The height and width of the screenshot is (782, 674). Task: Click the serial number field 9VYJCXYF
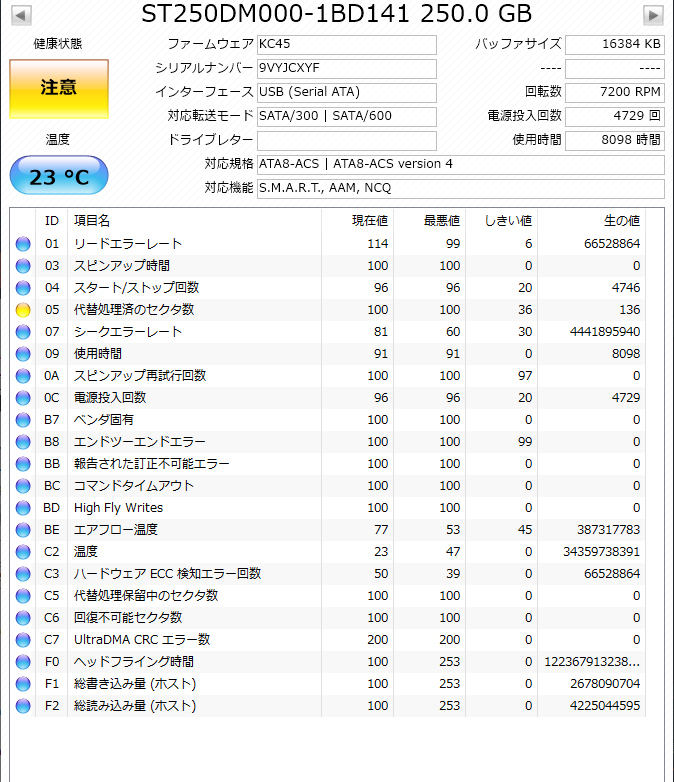(347, 68)
